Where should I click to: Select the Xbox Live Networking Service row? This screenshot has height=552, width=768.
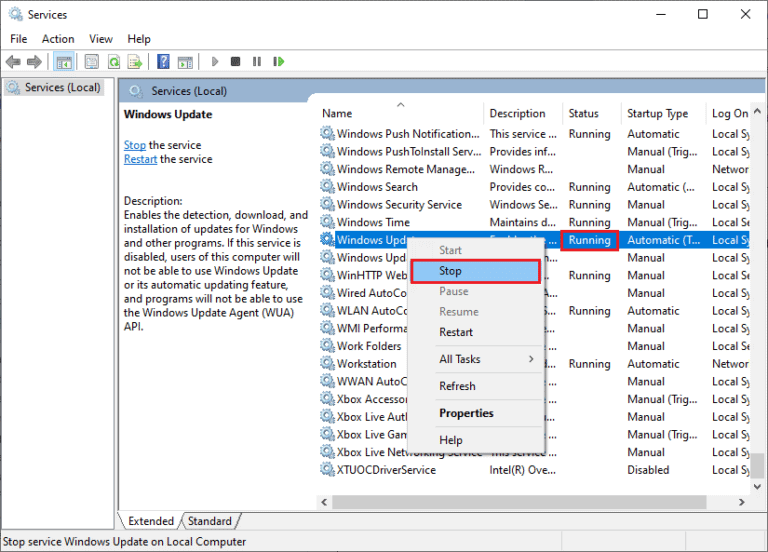tap(535, 452)
